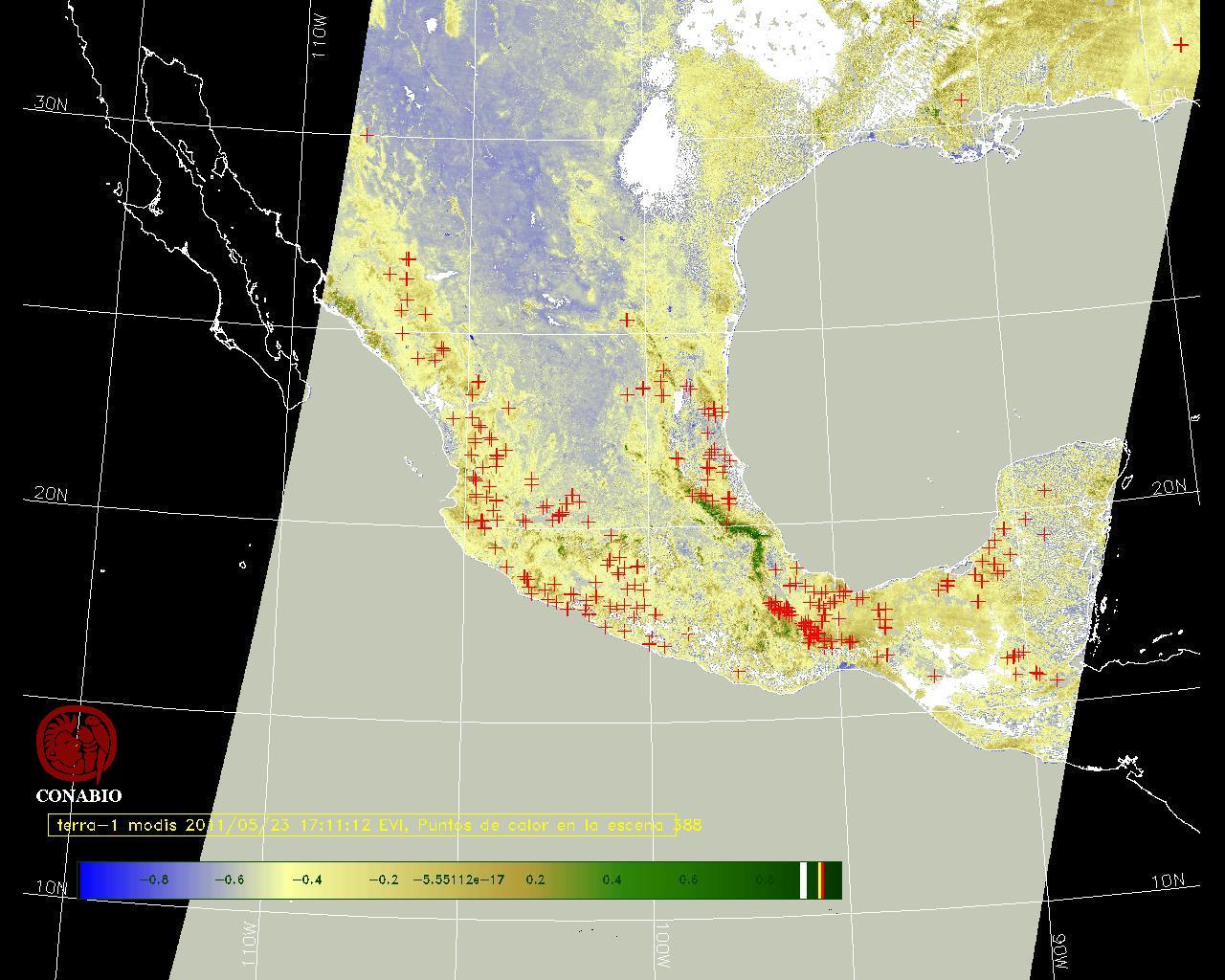1225x980 pixels.
Task: Click the -0.8 value on the color scale
Action: tap(153, 880)
